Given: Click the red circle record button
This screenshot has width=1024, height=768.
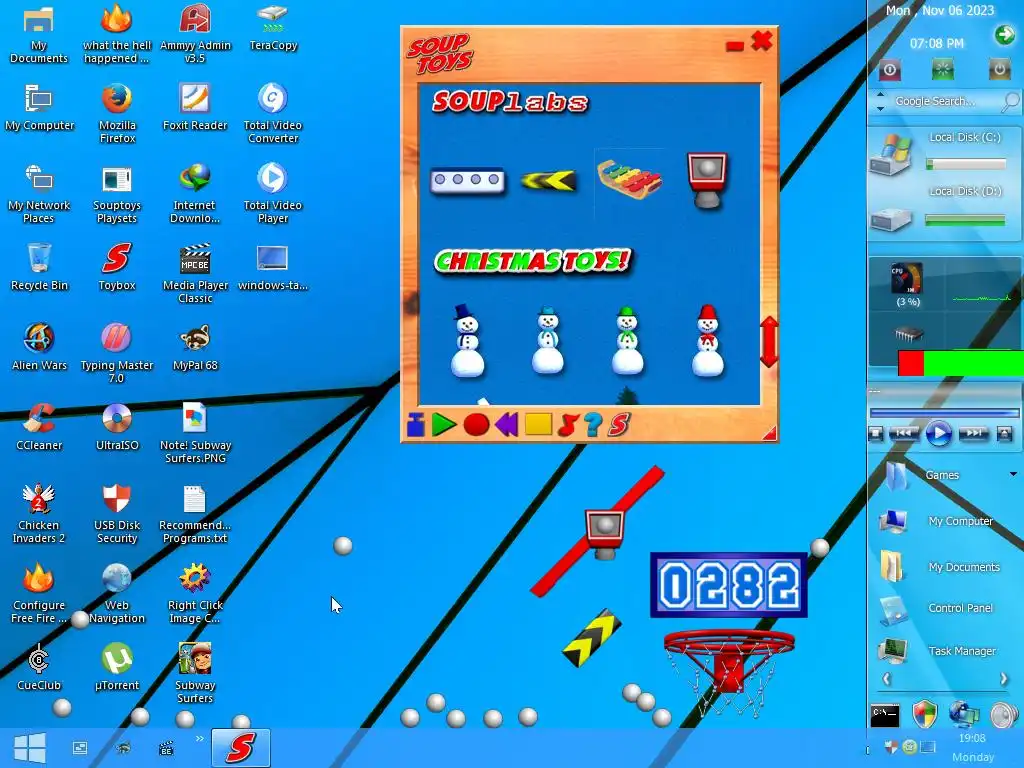Looking at the screenshot, I should (x=476, y=425).
